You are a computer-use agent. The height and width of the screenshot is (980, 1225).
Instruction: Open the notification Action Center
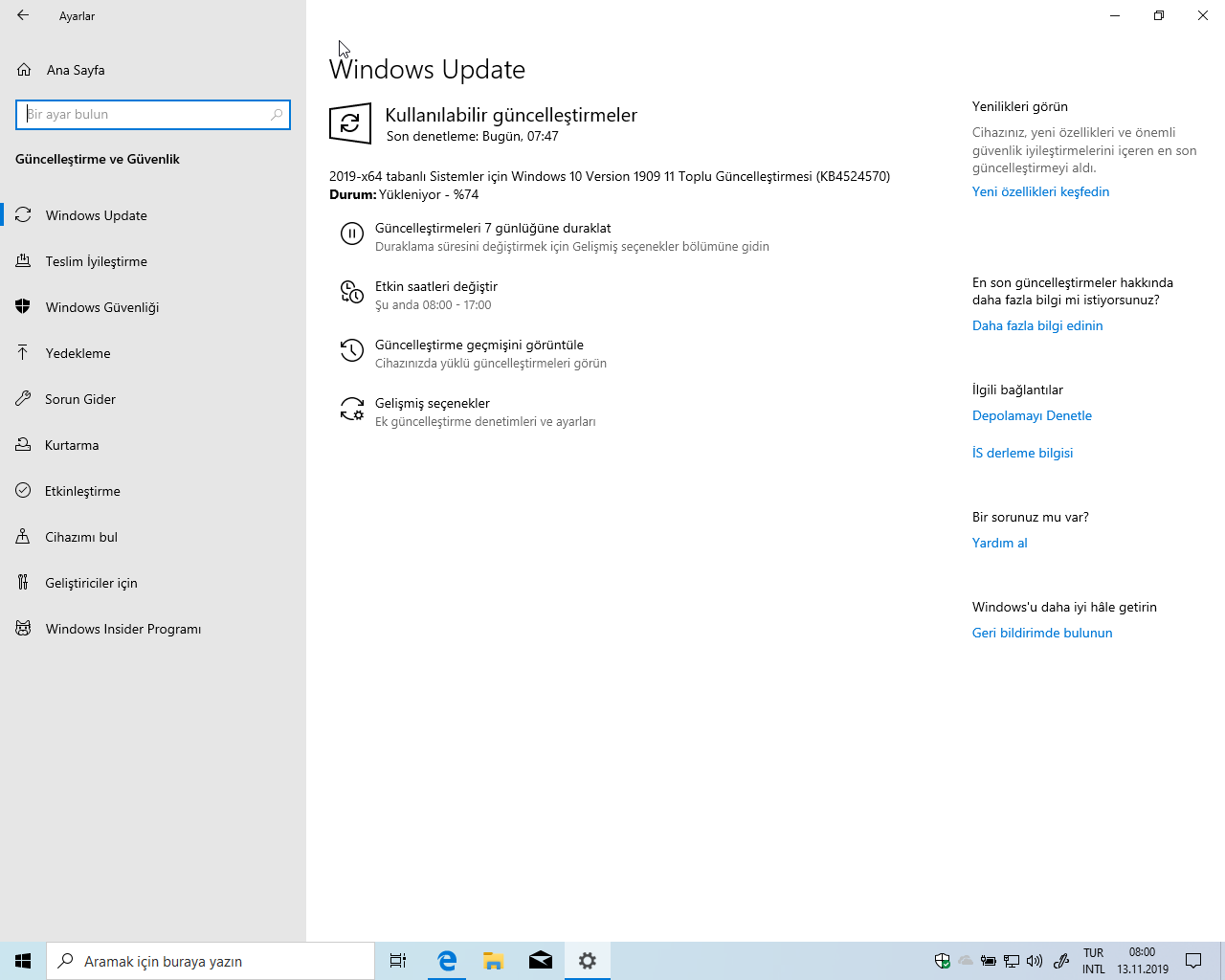pyautogui.click(x=1193, y=961)
